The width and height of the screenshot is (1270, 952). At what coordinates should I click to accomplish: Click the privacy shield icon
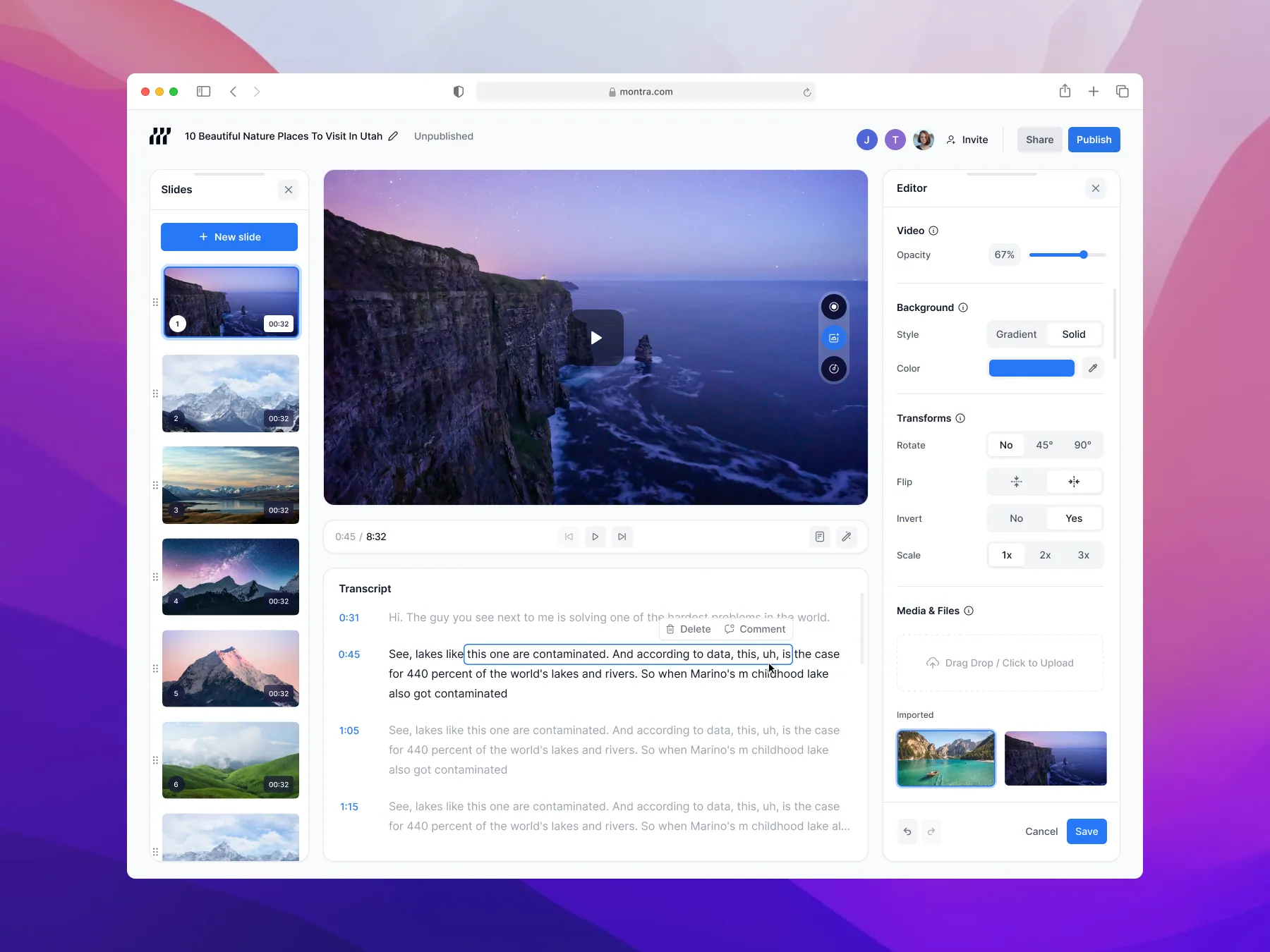[x=459, y=92]
